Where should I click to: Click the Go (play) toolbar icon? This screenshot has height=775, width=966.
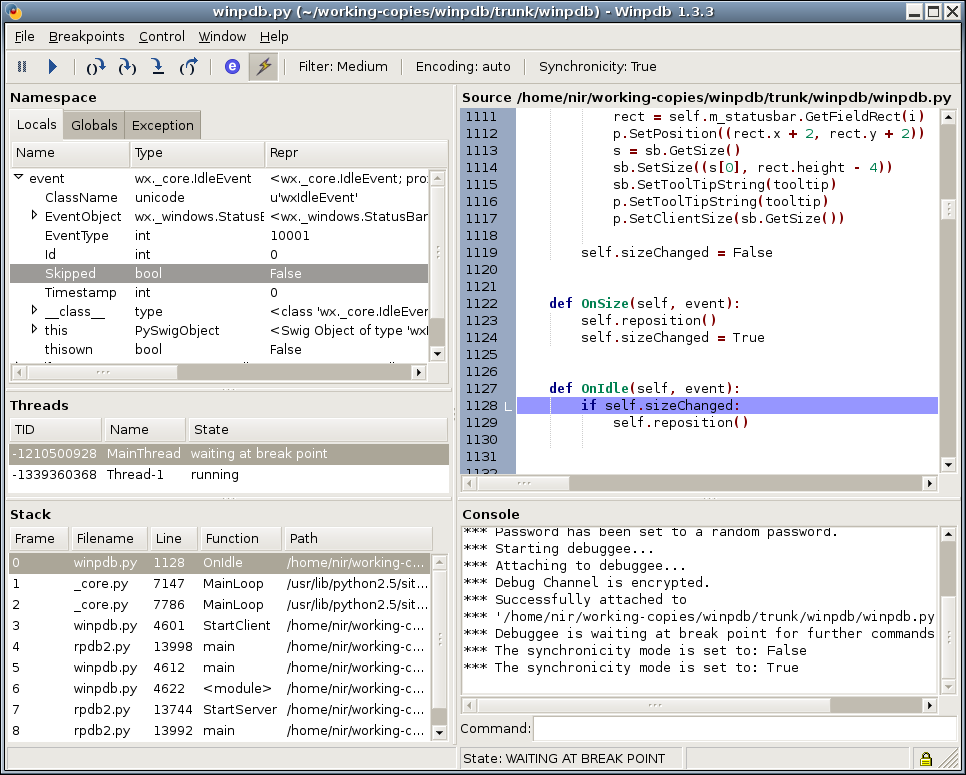pos(53,67)
